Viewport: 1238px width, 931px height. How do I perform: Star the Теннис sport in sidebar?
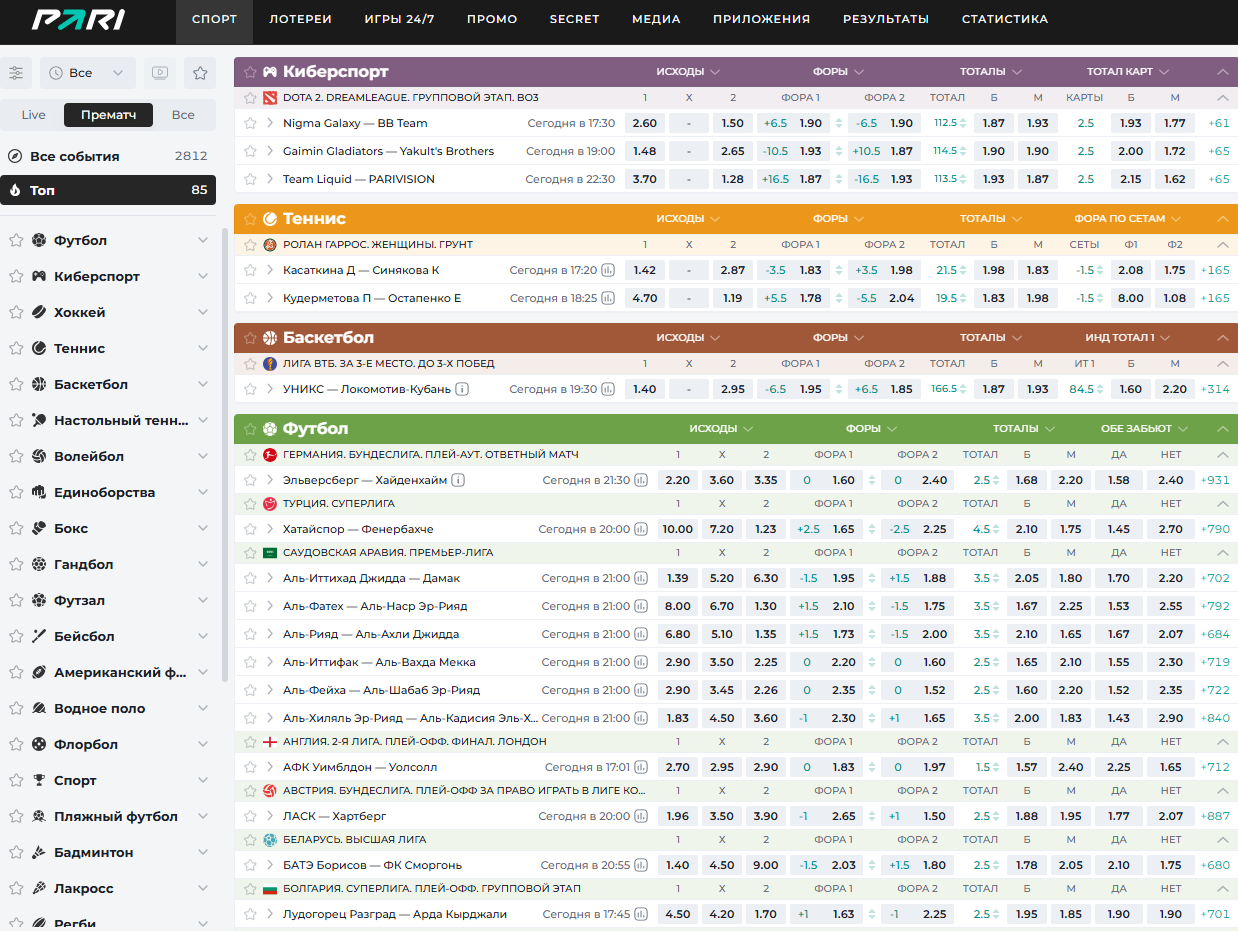[16, 348]
